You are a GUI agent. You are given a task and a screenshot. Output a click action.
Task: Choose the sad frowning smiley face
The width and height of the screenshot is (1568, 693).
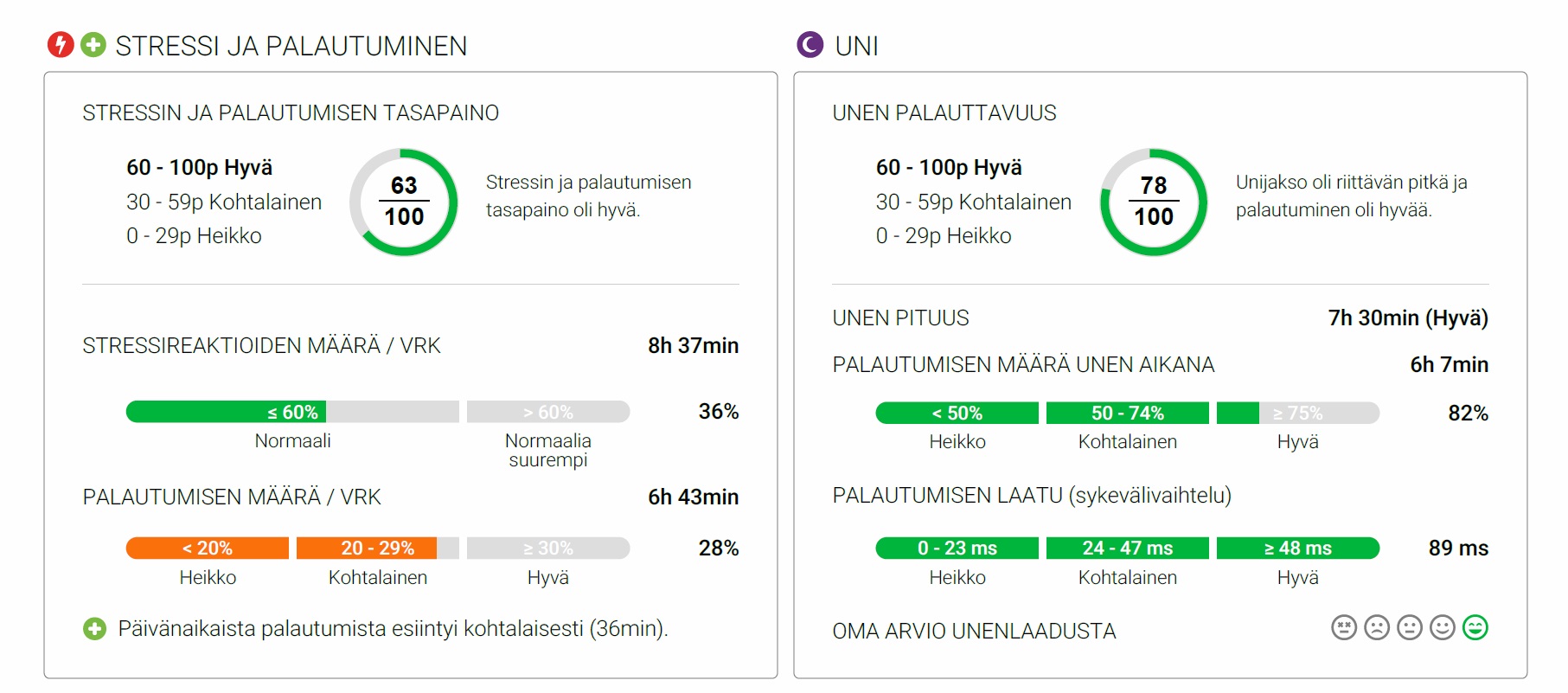tap(1377, 627)
